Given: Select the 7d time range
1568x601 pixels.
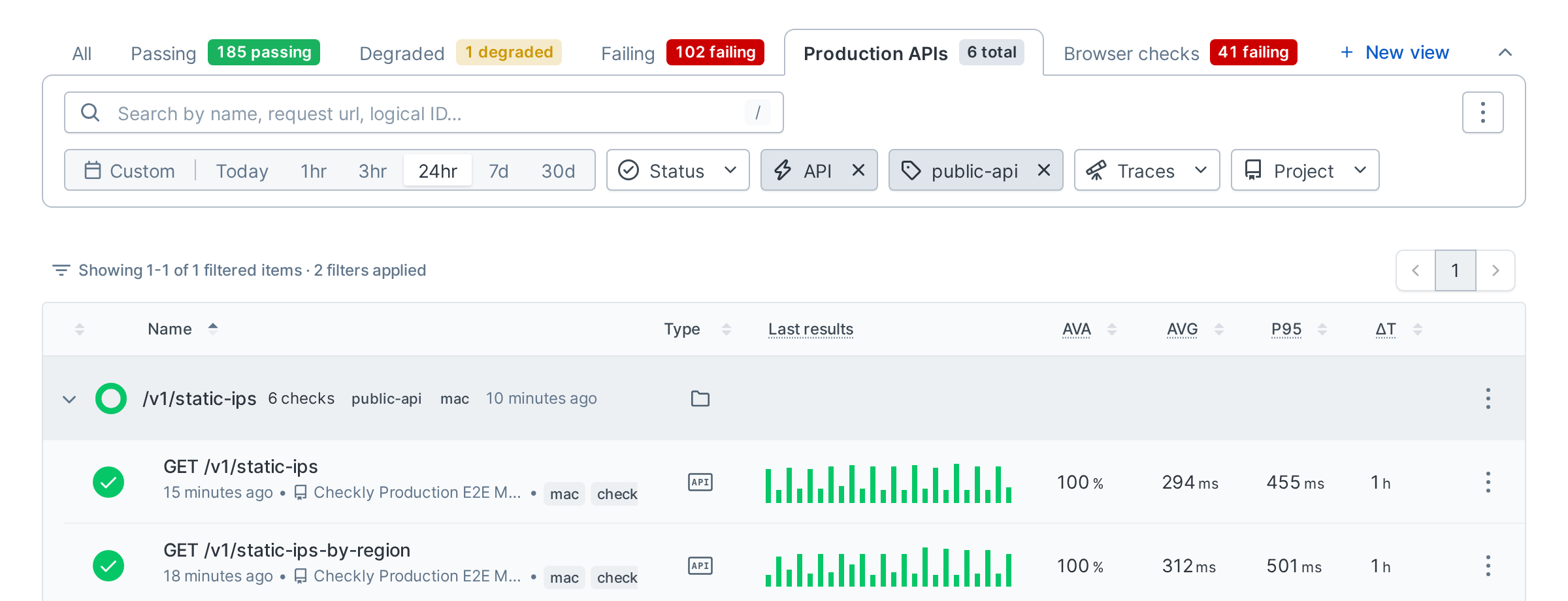Looking at the screenshot, I should [498, 171].
